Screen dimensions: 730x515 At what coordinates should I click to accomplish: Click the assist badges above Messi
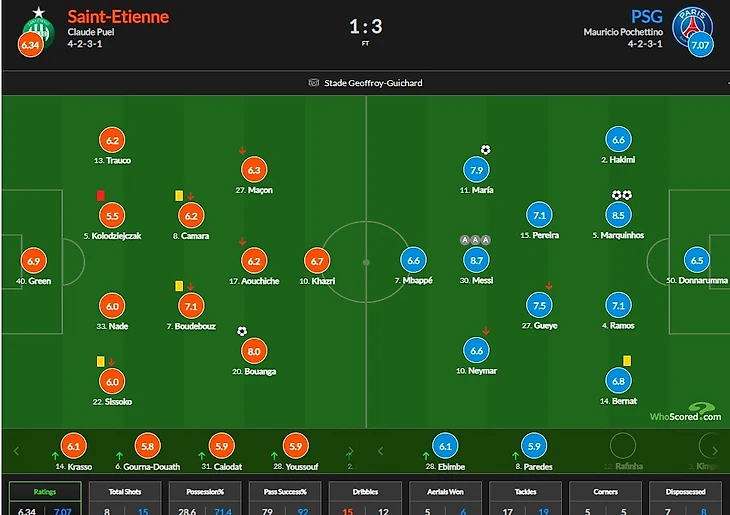pos(476,240)
